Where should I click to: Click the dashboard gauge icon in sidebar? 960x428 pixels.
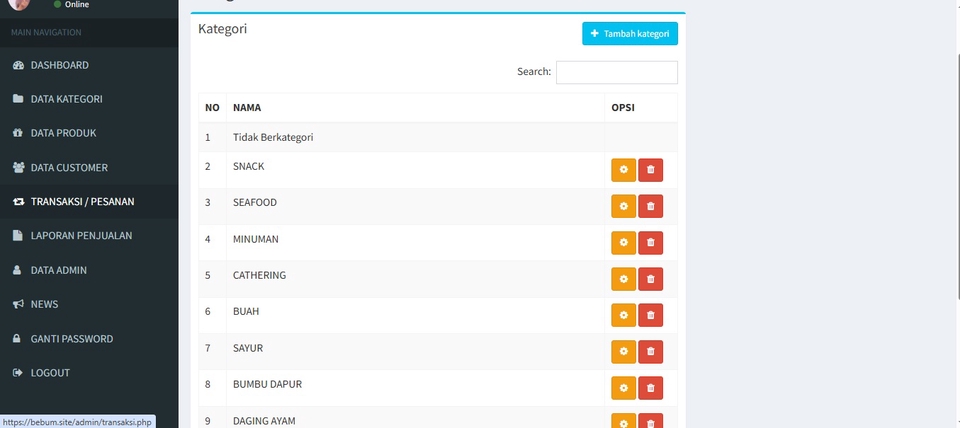pos(18,65)
